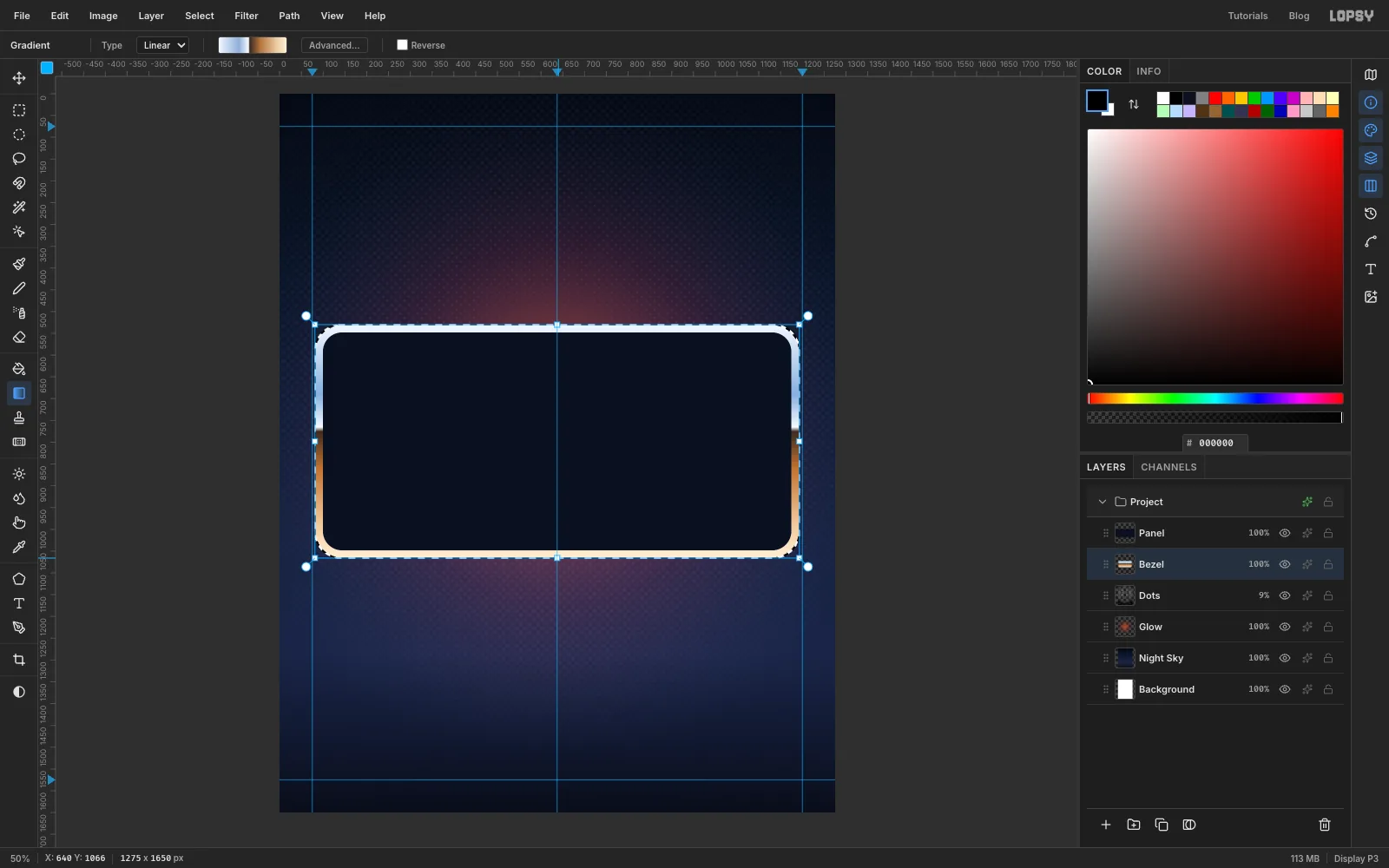Click the swap colors arrows icon
The image size is (1389, 868).
coord(1134,104)
